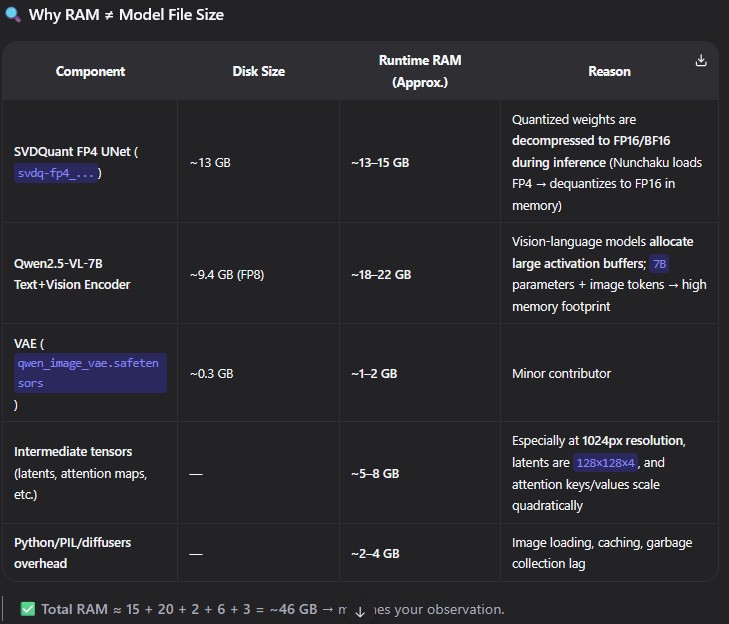Select the Runtime RAM (Approx.) column header

[x=419, y=72]
